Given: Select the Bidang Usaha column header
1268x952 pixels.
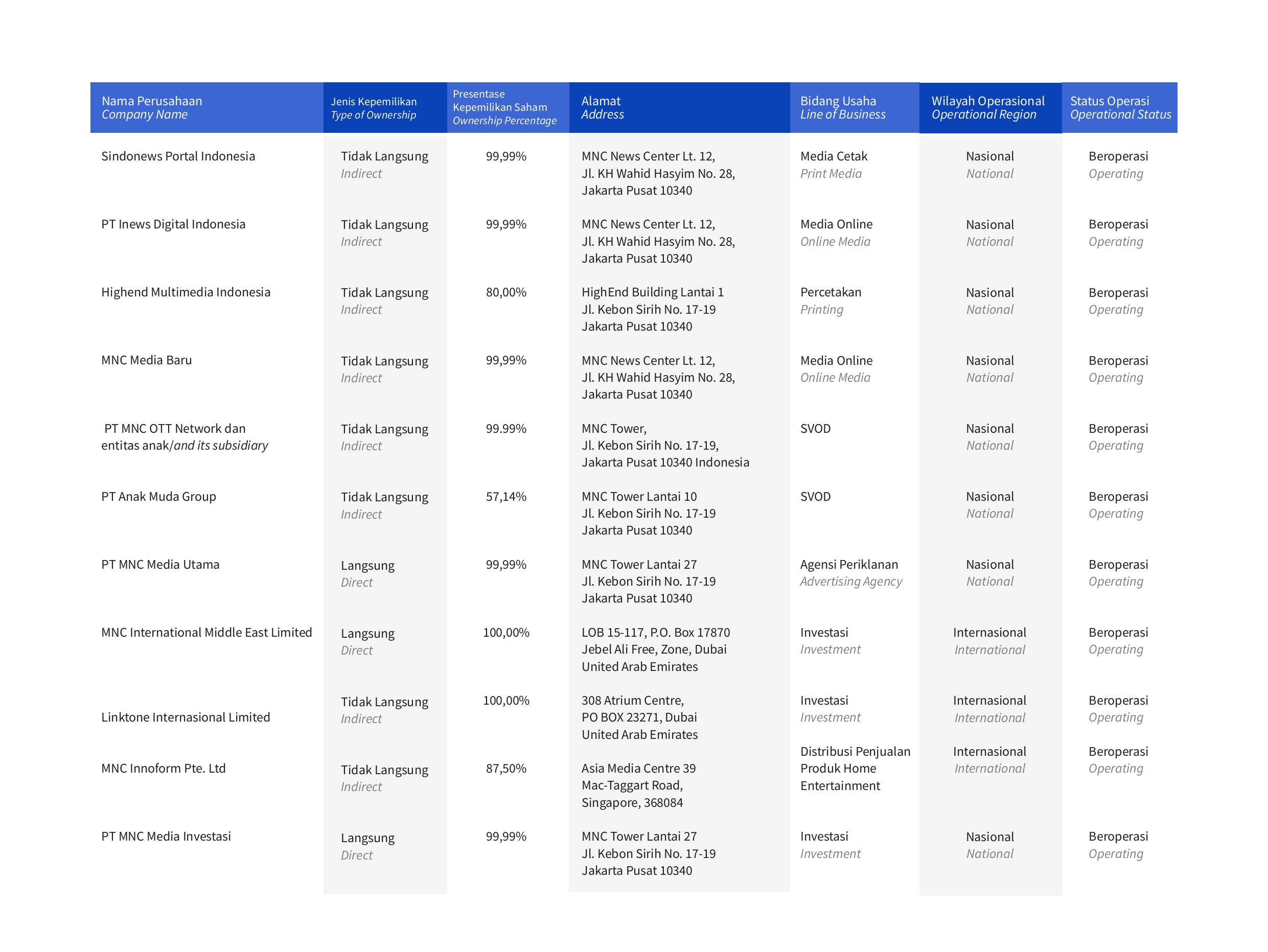Looking at the screenshot, I should tap(855, 108).
